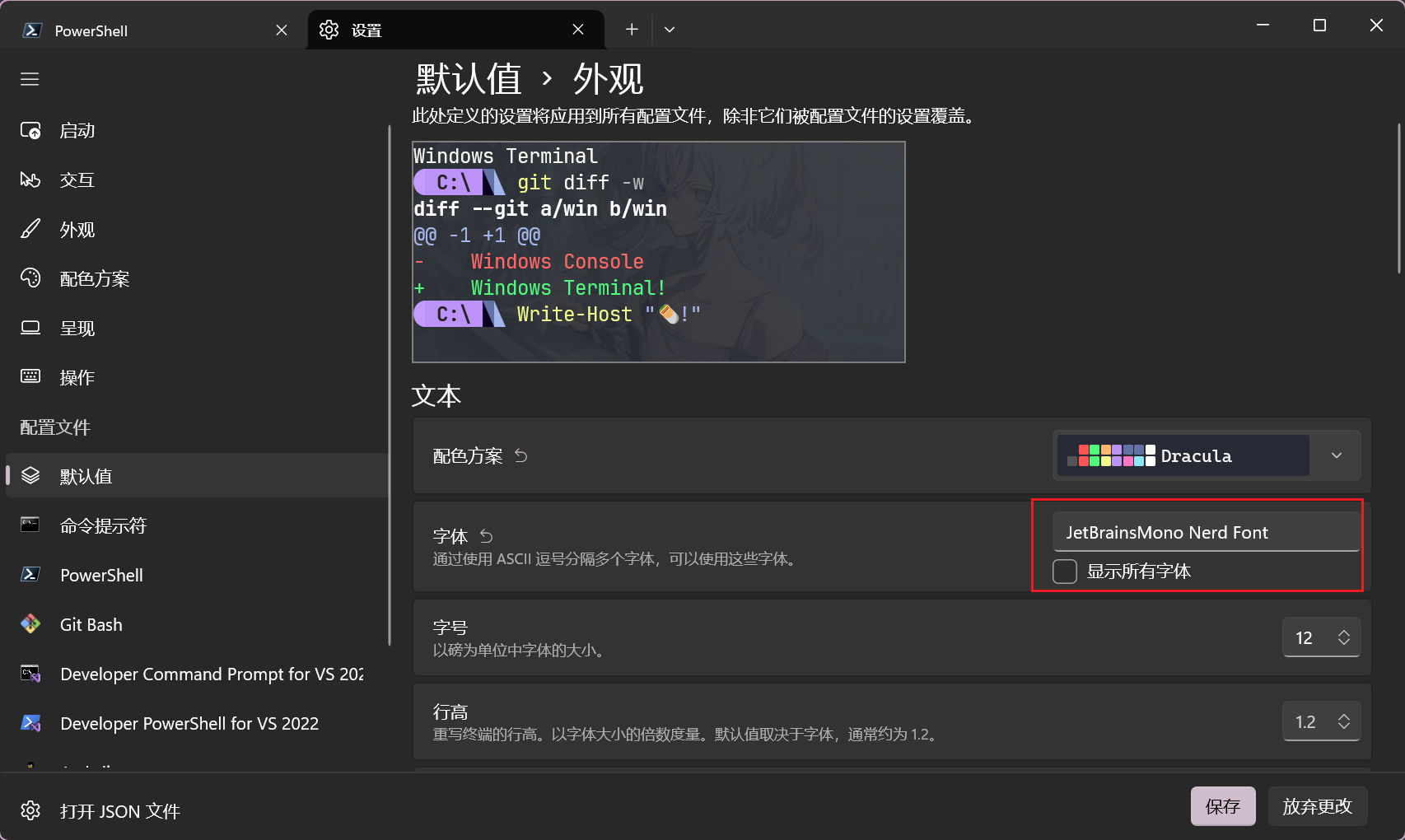
Task: Click the Git Bash profile icon
Action: 30,624
